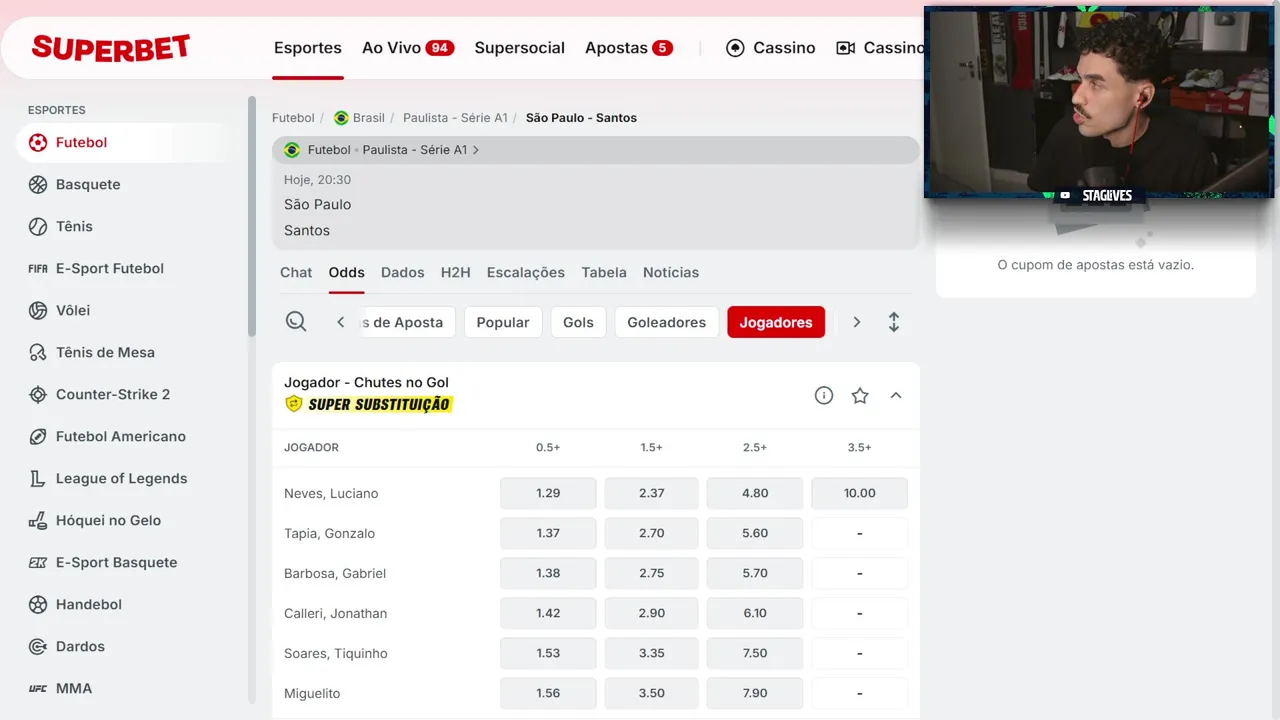Click the UFC MMA icon

tap(38, 689)
